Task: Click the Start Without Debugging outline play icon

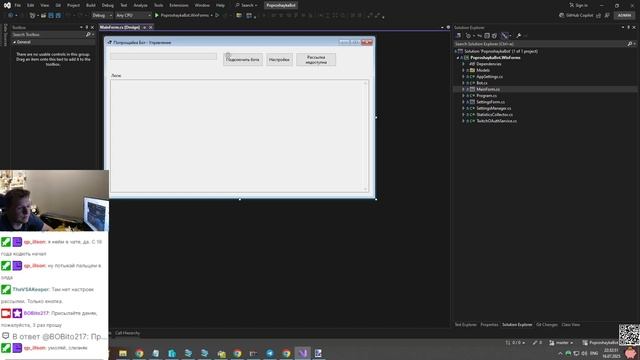Action: 217,16
